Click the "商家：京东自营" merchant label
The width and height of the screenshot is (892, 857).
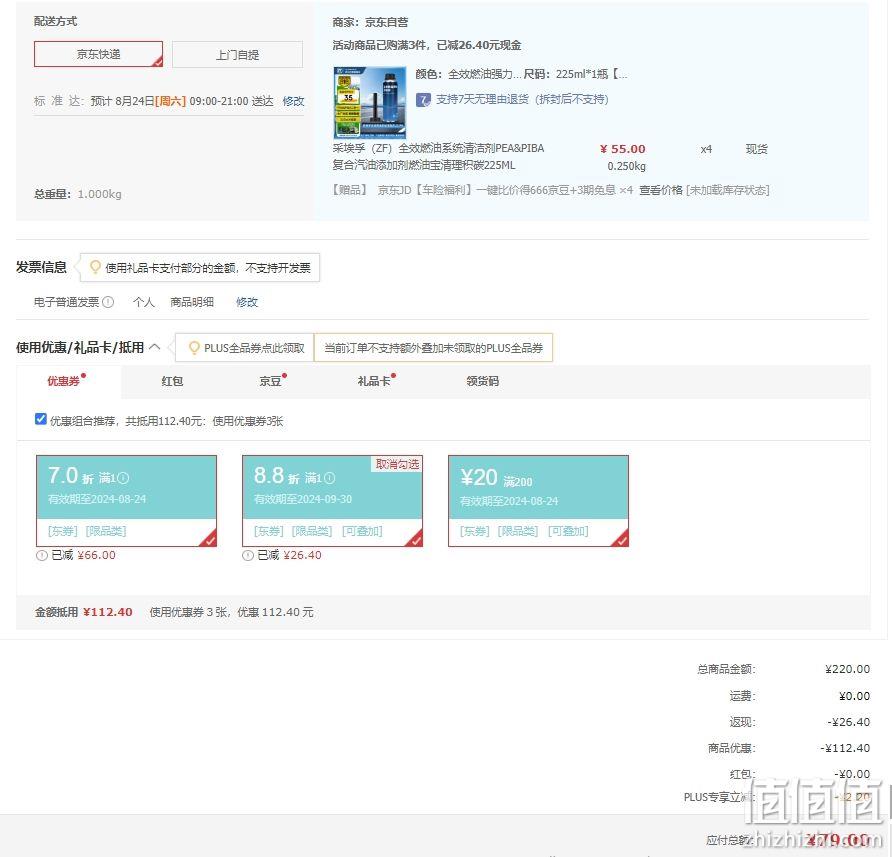pos(370,22)
